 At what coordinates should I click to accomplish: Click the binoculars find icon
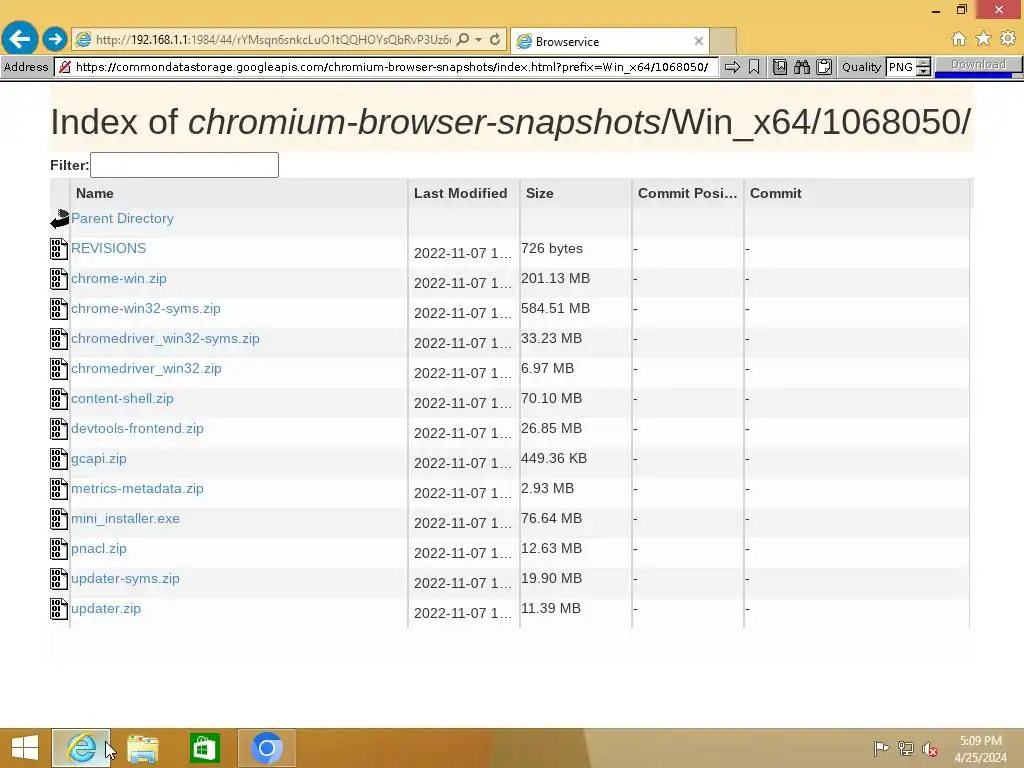point(802,67)
